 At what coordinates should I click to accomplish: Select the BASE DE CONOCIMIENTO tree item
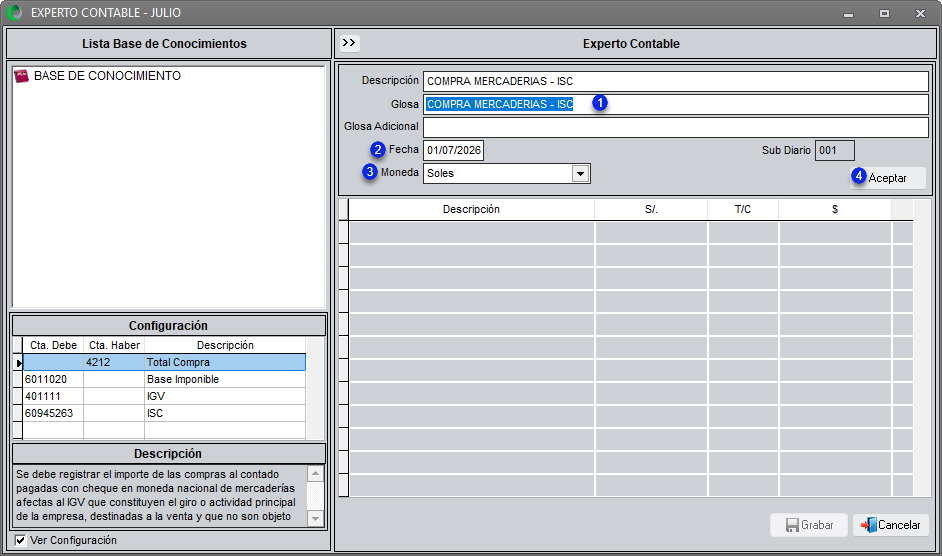point(107,76)
